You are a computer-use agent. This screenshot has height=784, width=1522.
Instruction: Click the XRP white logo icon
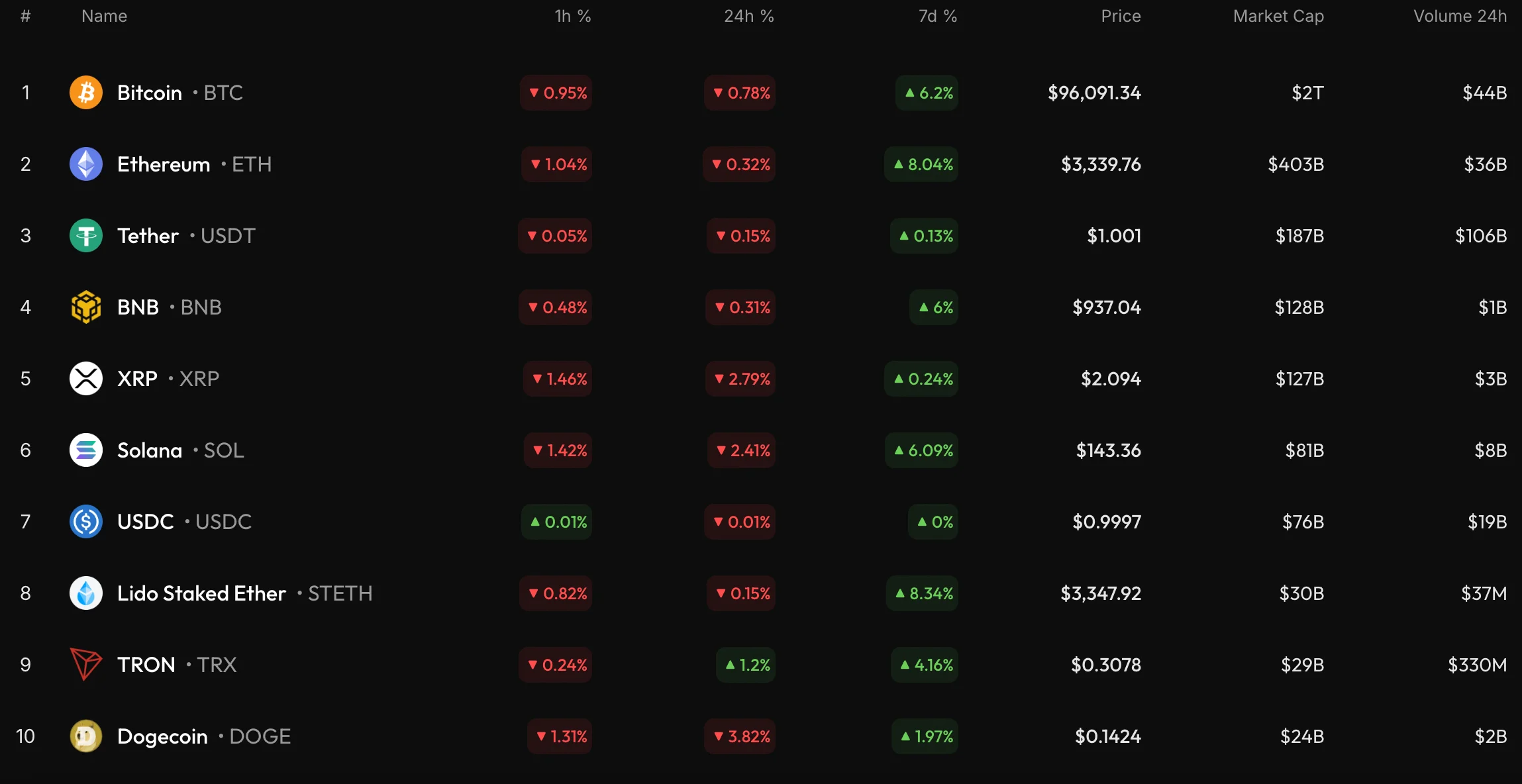tap(86, 379)
